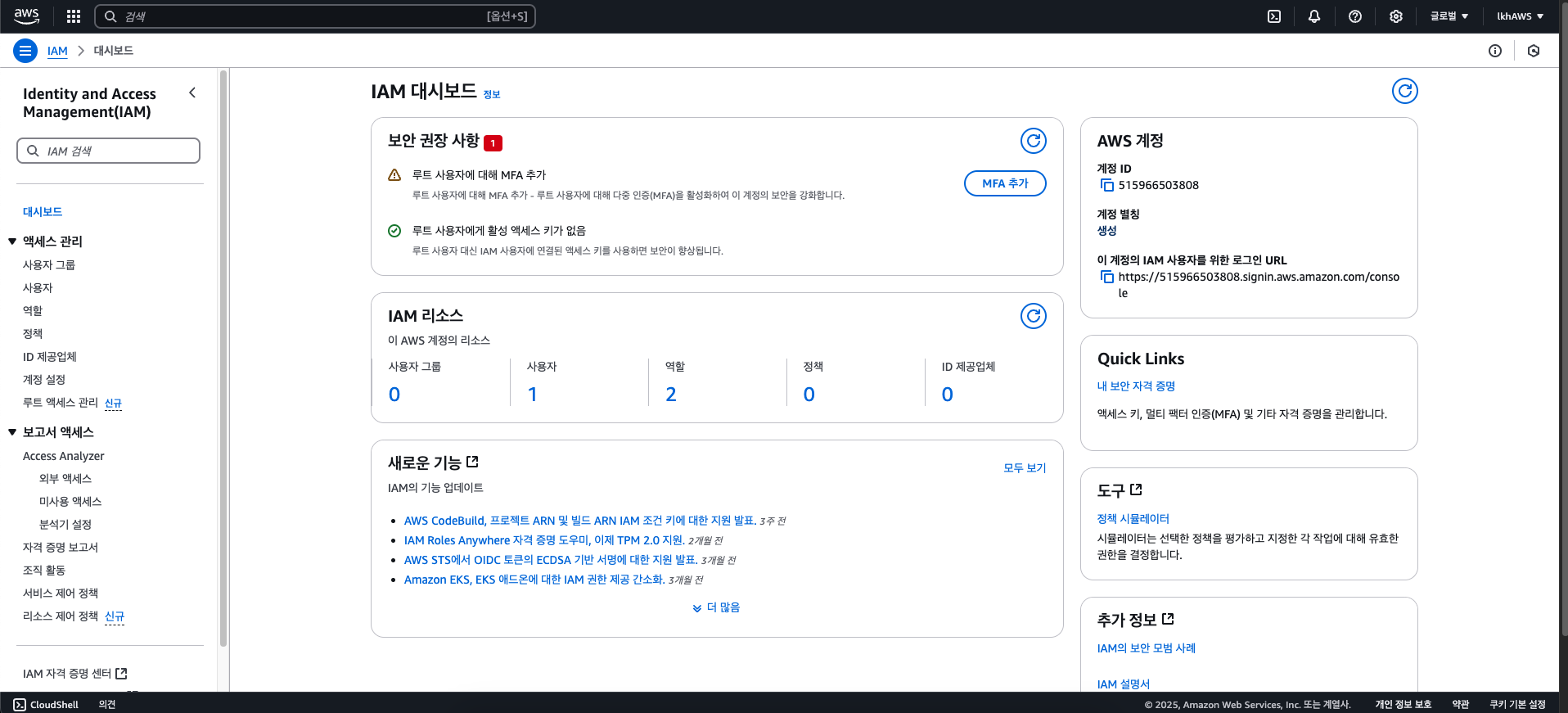Viewport: 1568px width, 713px height.
Task: Copy the account ID 515966503808
Action: coord(1107,185)
